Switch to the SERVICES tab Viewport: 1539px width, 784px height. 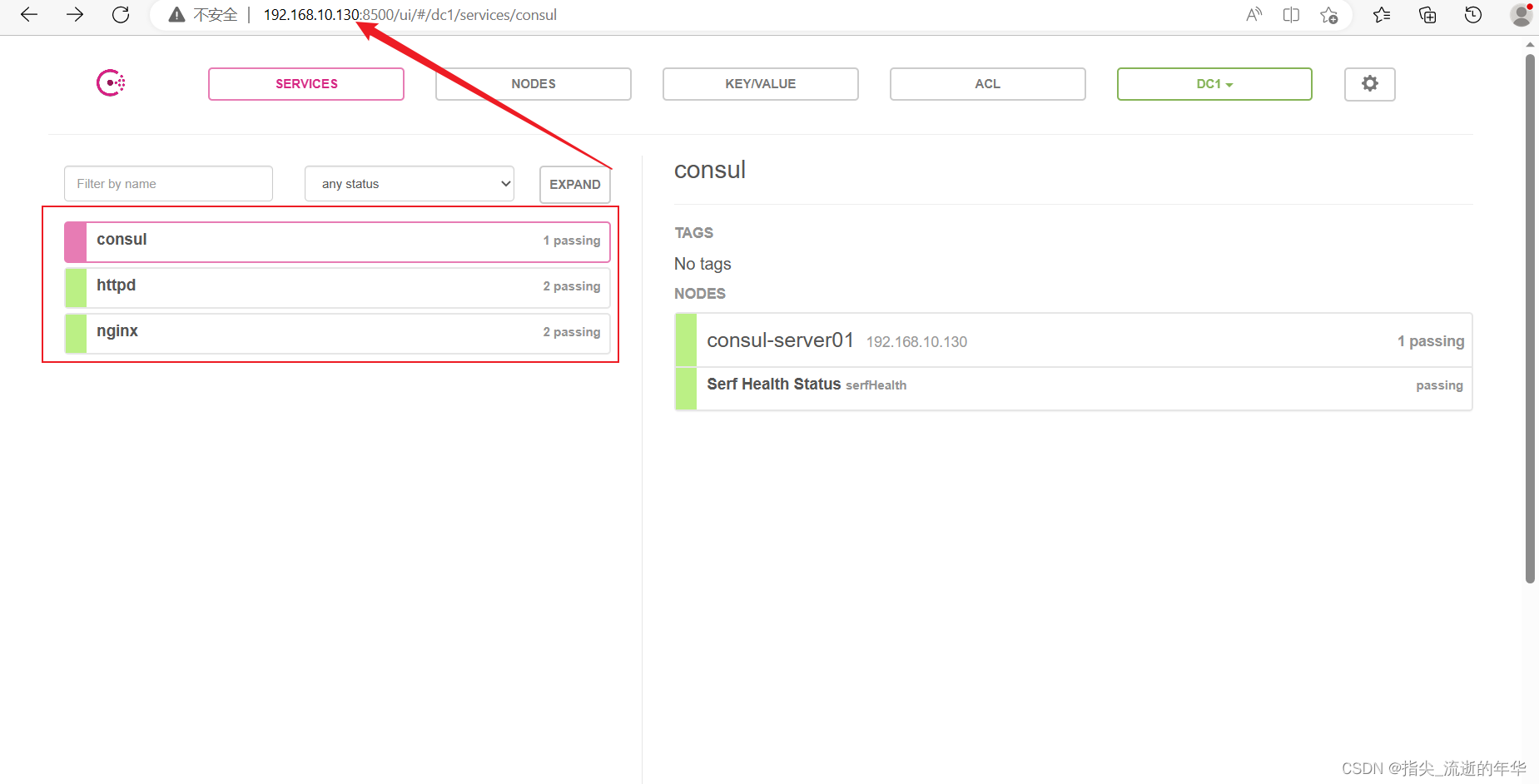306,84
